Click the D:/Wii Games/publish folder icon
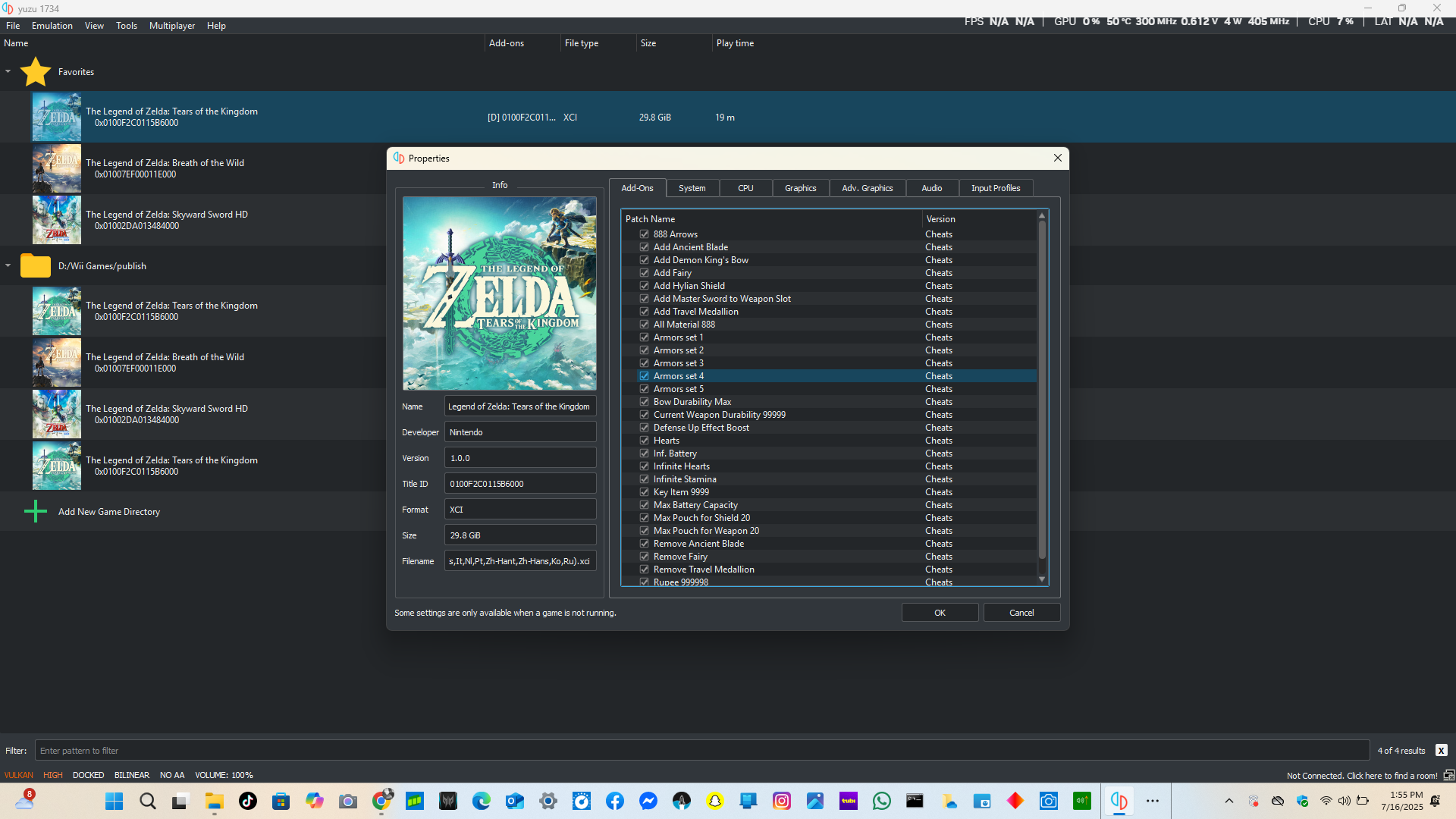Viewport: 1456px width, 819px height. pos(36,266)
